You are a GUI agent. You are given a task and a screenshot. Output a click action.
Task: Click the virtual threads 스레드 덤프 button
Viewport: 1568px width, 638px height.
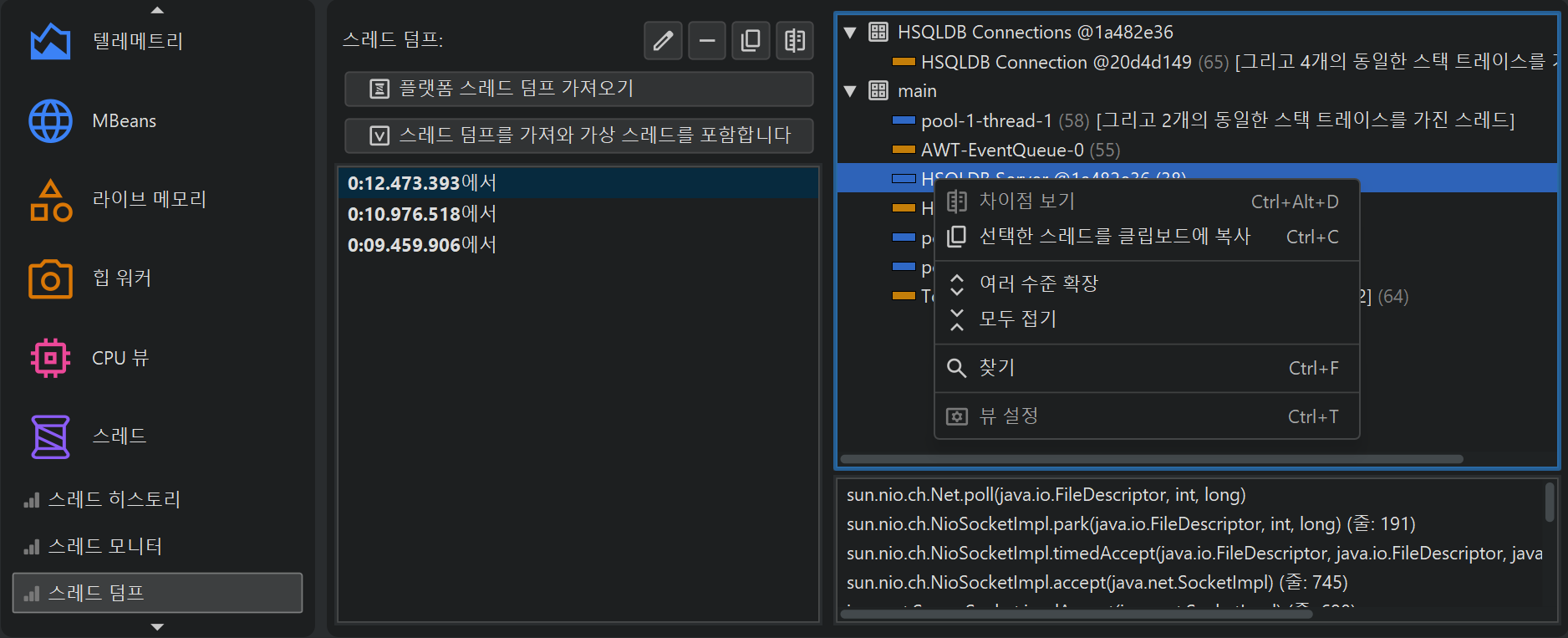[x=578, y=135]
